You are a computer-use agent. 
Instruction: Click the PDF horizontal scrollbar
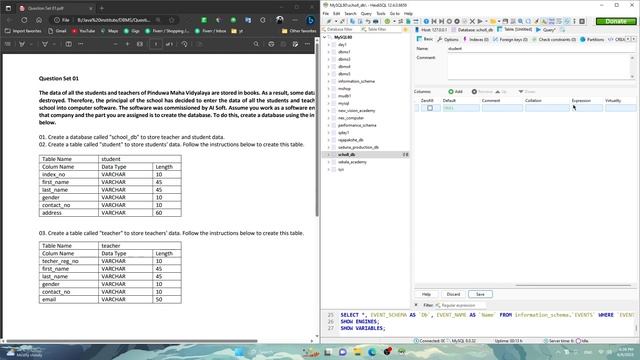point(131,341)
